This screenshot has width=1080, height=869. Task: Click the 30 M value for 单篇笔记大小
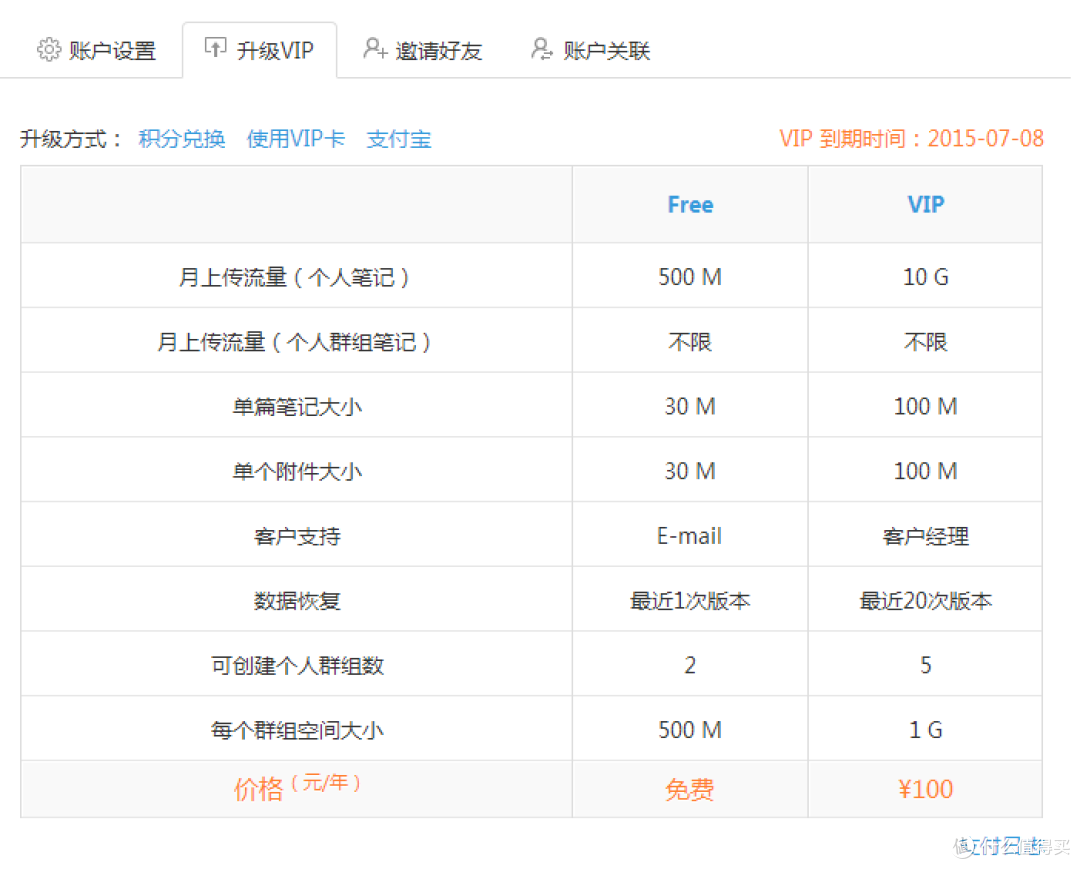click(690, 406)
